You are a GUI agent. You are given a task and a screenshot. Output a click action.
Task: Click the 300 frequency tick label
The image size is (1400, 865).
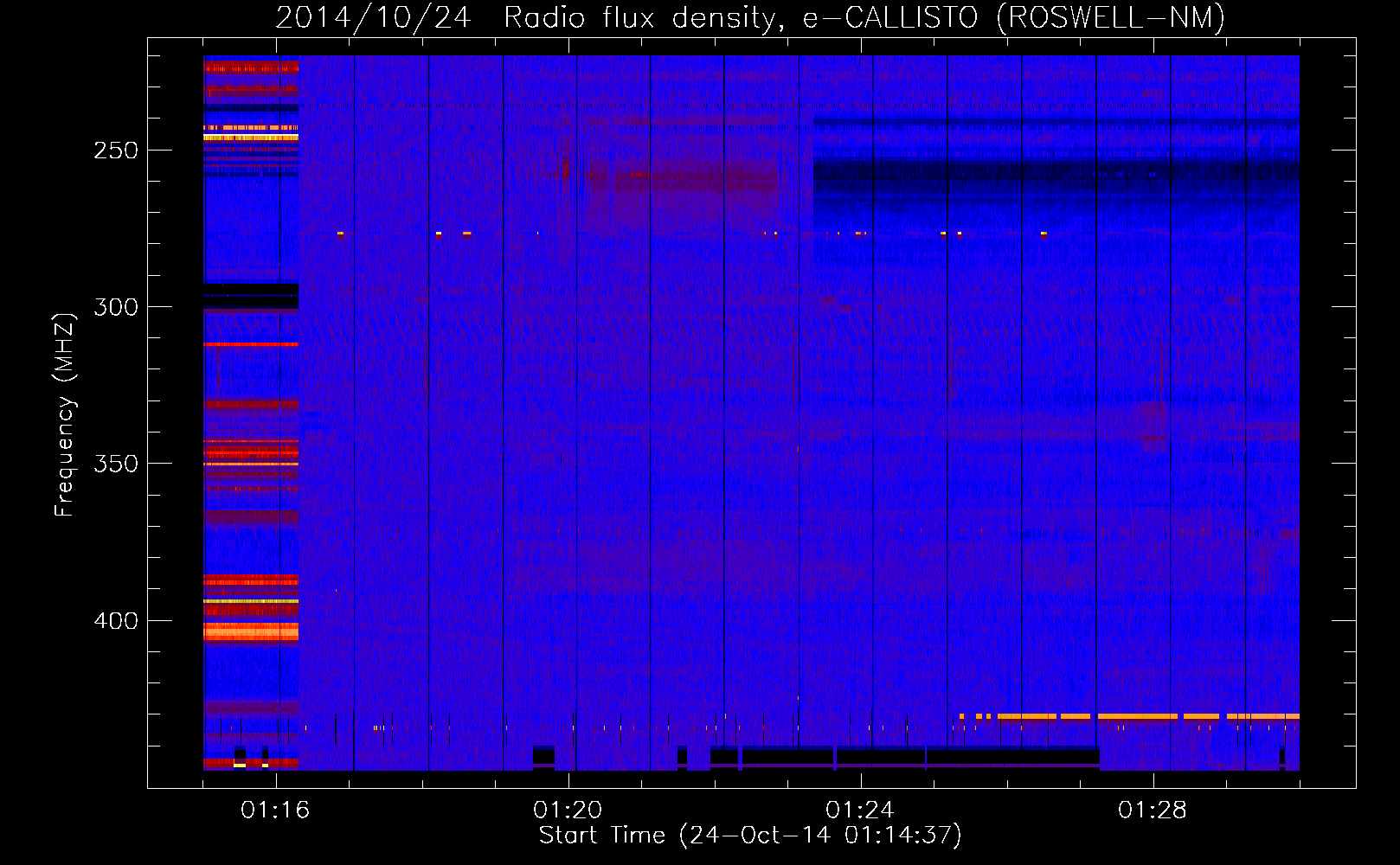[x=116, y=307]
